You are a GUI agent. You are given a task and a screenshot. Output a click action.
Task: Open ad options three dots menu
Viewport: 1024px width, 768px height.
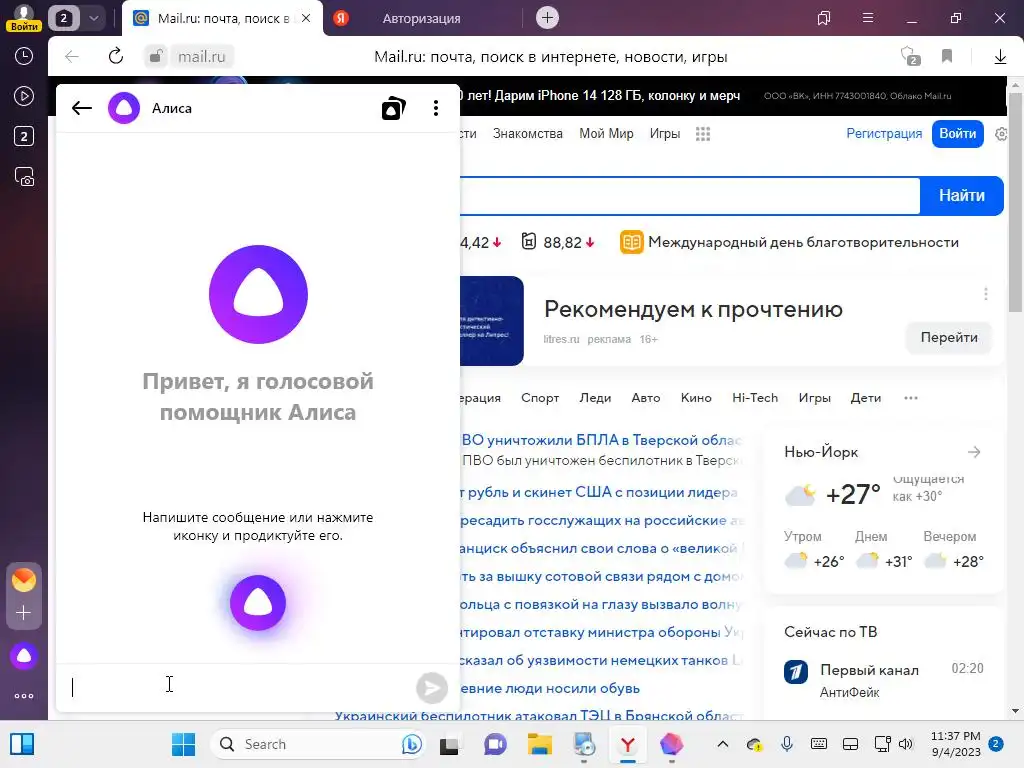(x=985, y=294)
